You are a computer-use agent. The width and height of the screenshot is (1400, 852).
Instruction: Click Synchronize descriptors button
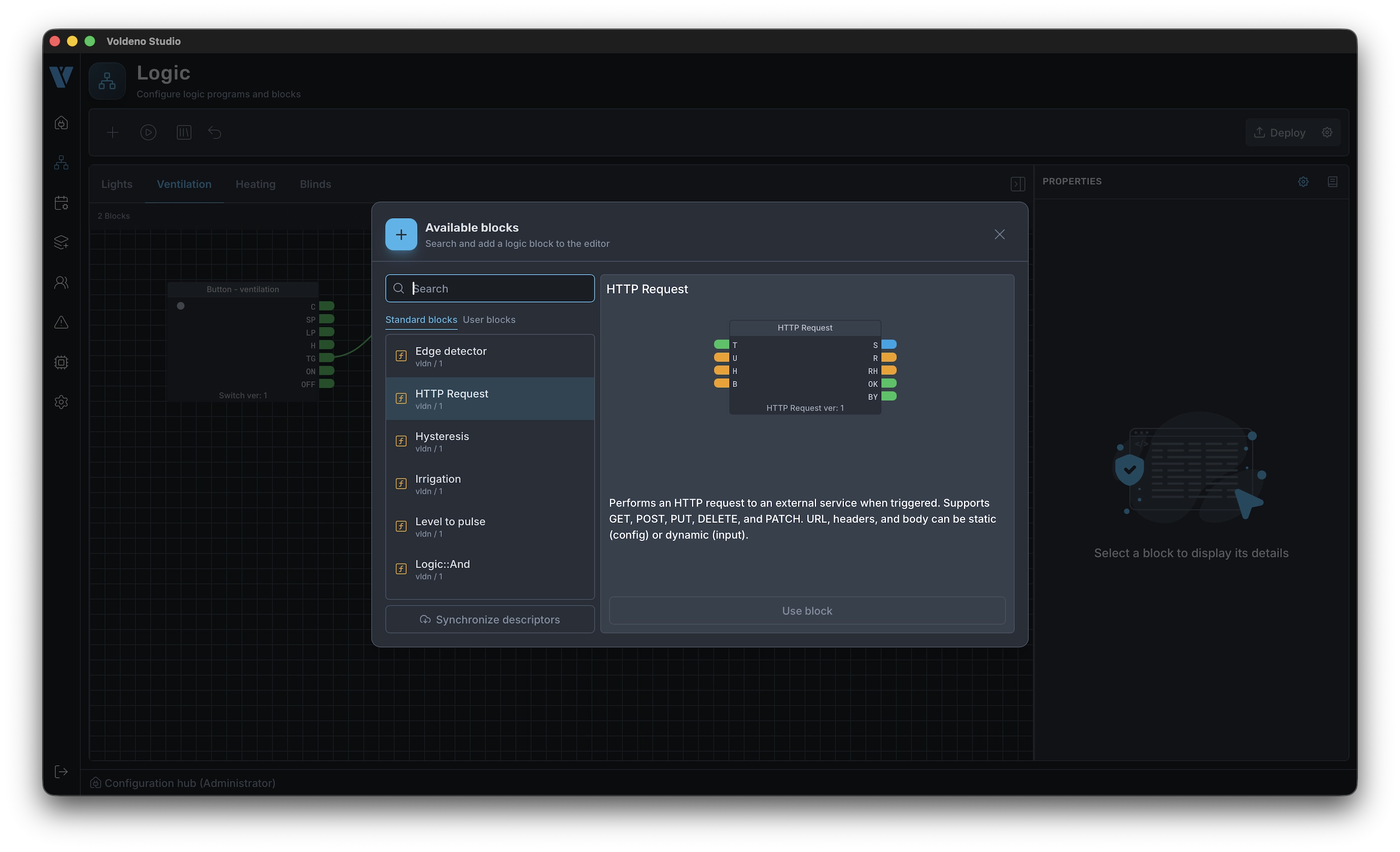[490, 619]
